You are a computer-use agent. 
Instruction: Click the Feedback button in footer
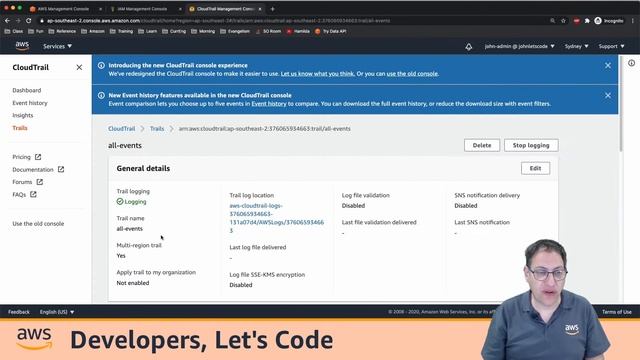click(x=19, y=312)
